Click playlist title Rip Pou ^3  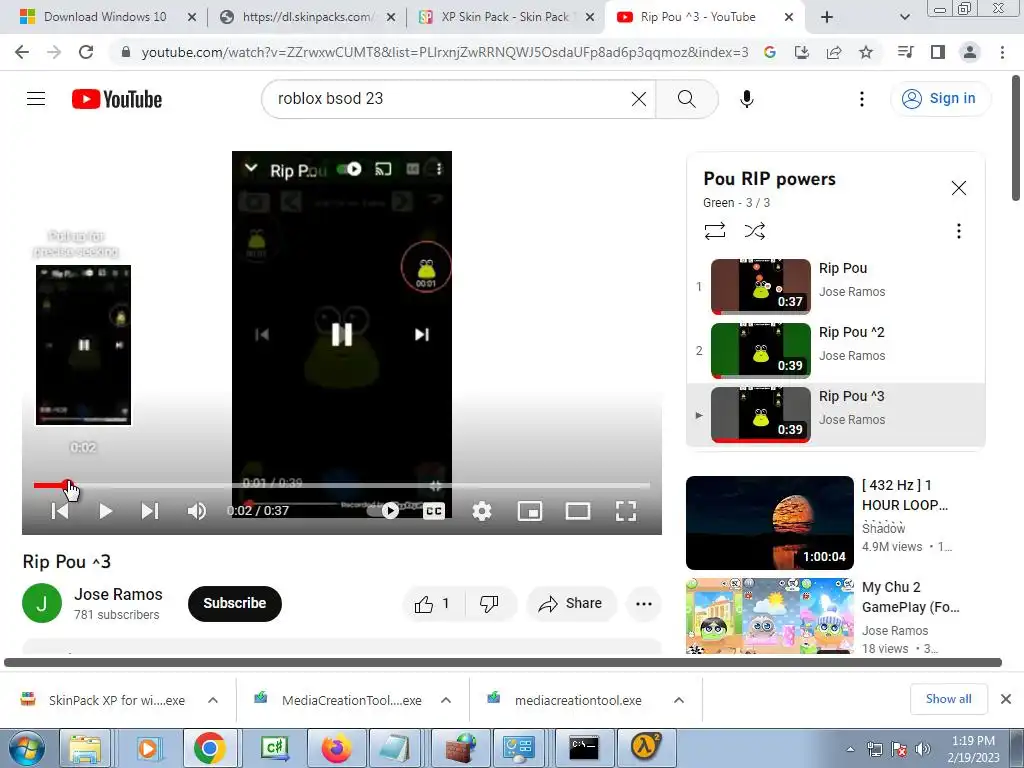(852, 396)
